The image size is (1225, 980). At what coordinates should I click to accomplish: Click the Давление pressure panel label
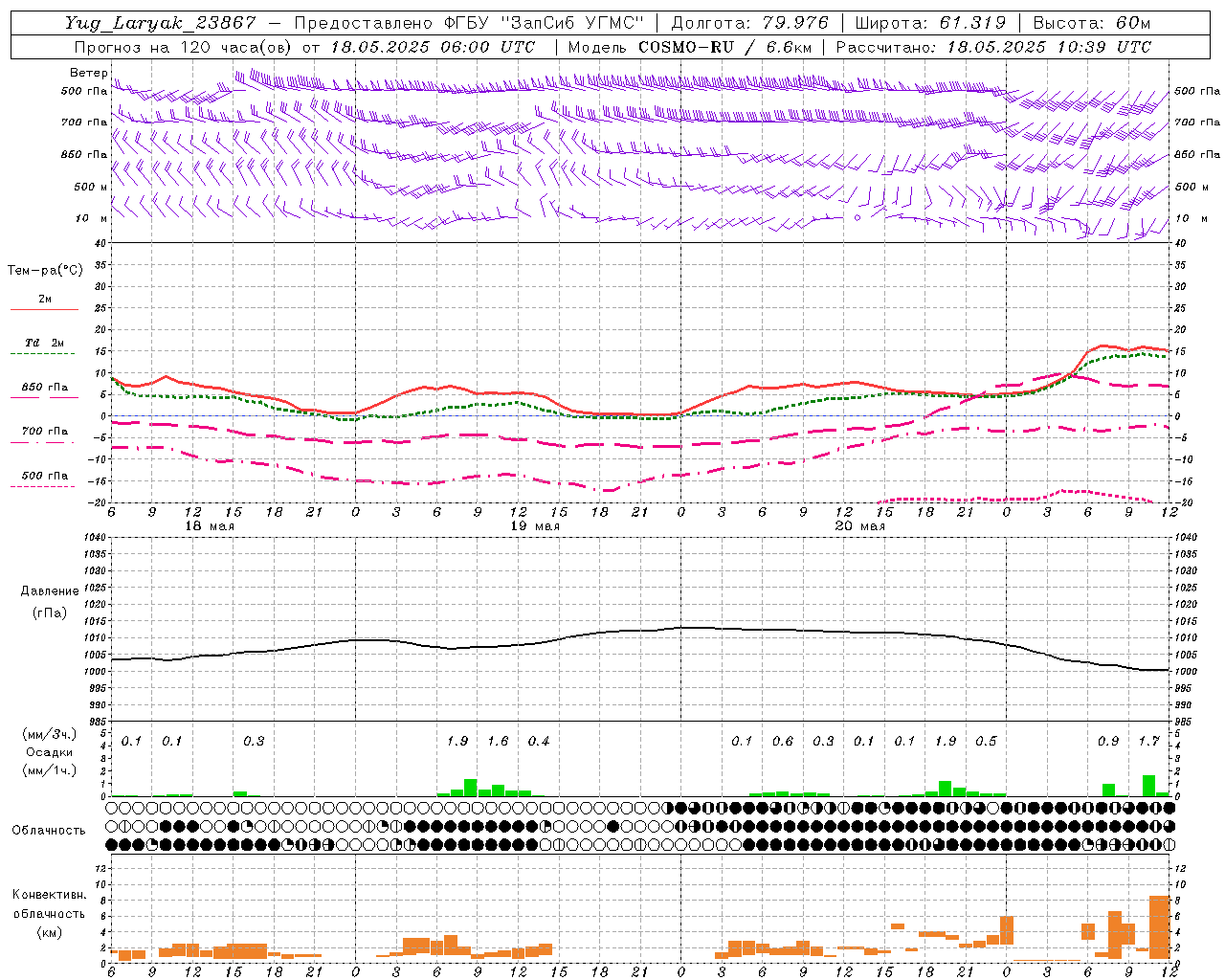(x=49, y=591)
